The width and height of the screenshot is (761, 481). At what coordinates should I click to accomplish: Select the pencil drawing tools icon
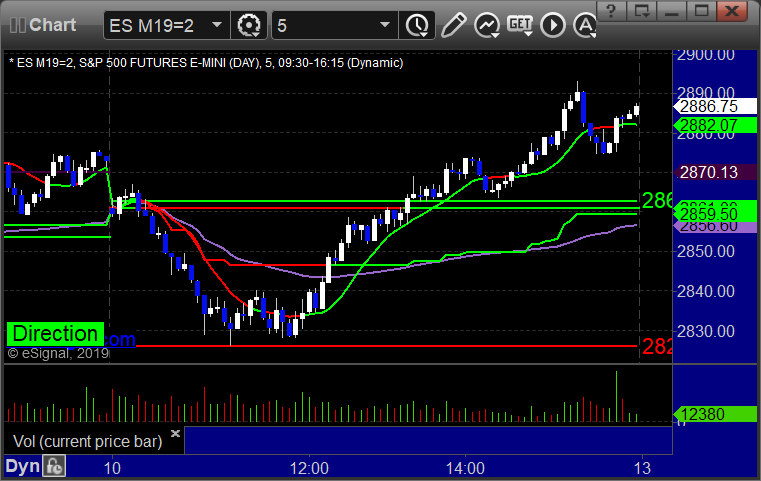(x=453, y=25)
